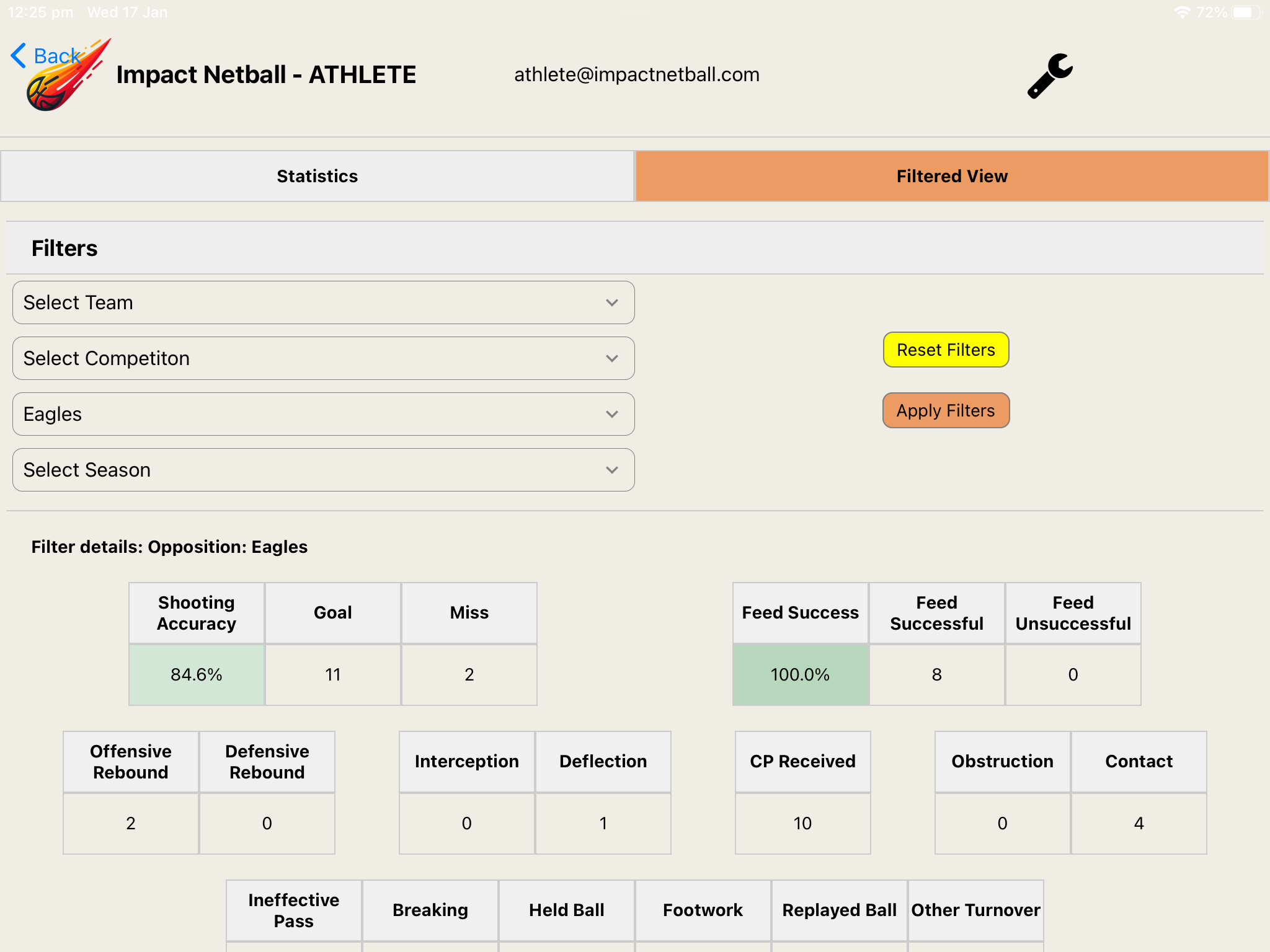Screen dimensions: 1270x952
Task: Select the Goal column header
Action: [333, 612]
